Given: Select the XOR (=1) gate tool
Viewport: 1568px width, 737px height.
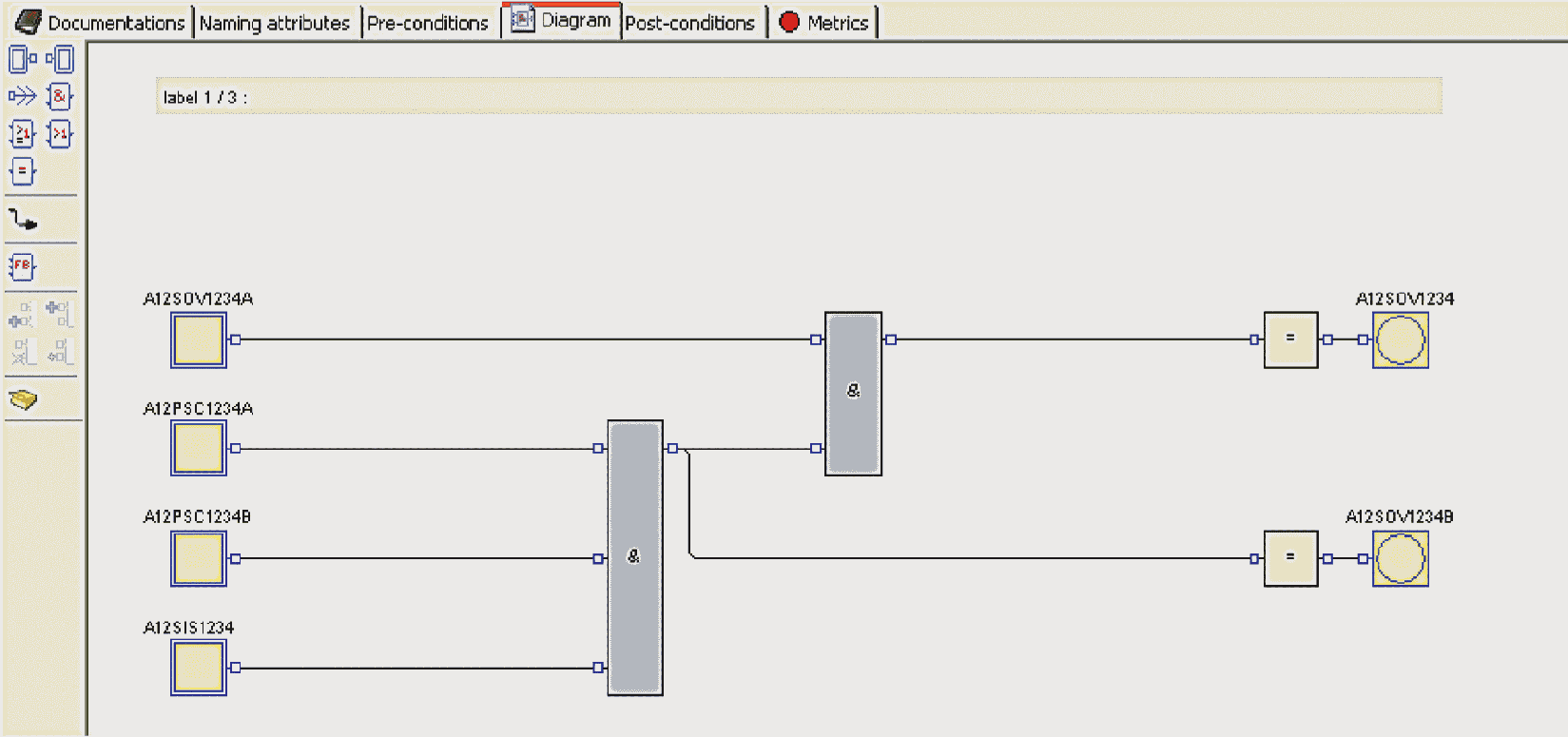Looking at the screenshot, I should [22, 134].
